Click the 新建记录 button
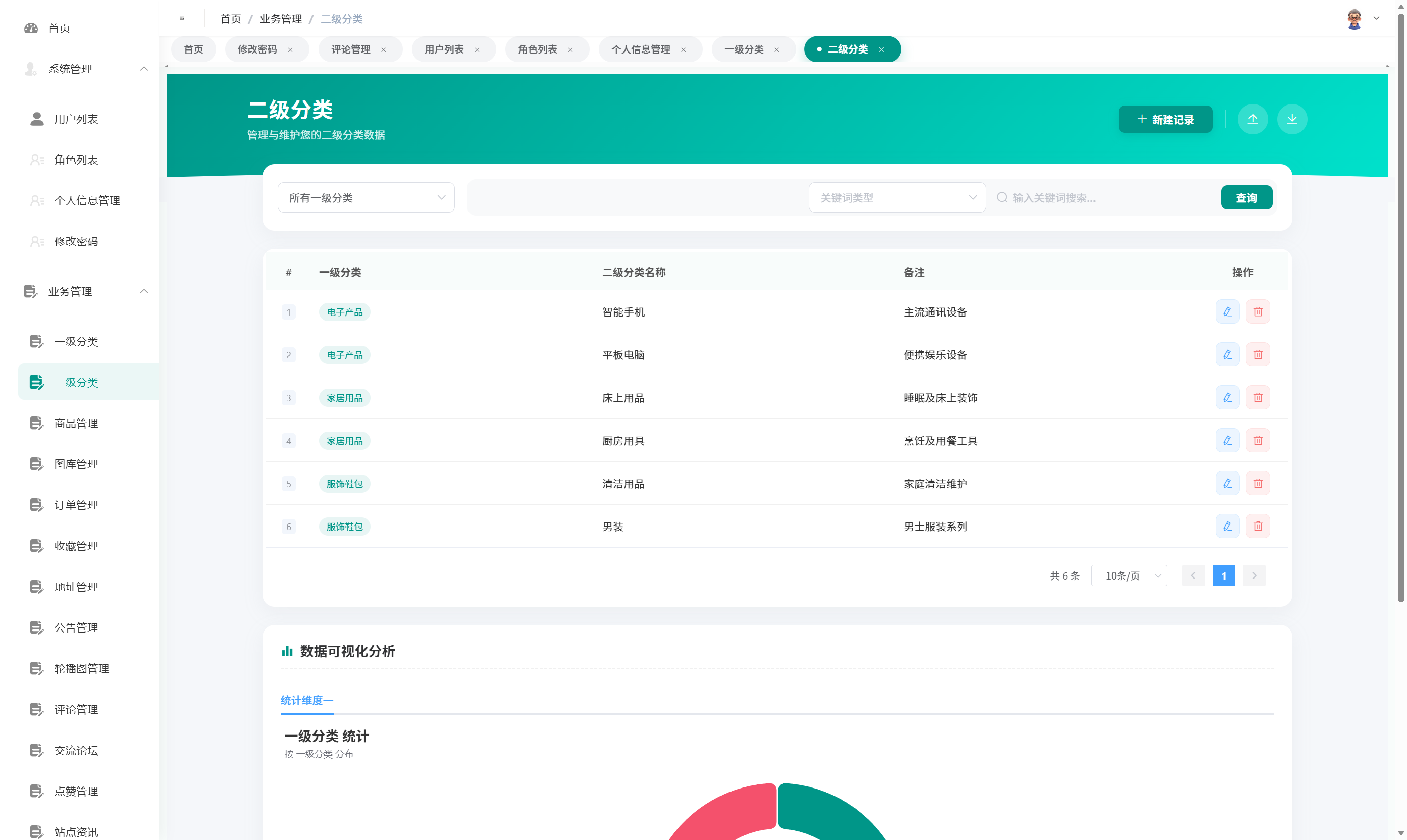The width and height of the screenshot is (1407, 840). tap(1165, 119)
